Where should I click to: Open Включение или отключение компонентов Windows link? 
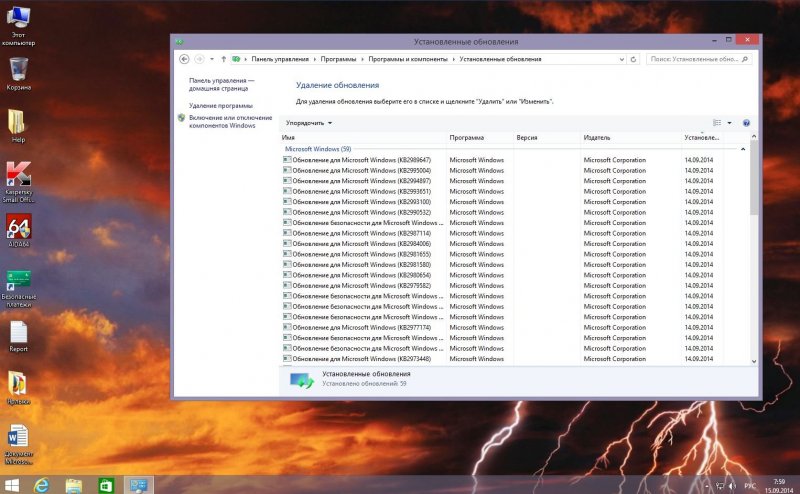point(231,121)
